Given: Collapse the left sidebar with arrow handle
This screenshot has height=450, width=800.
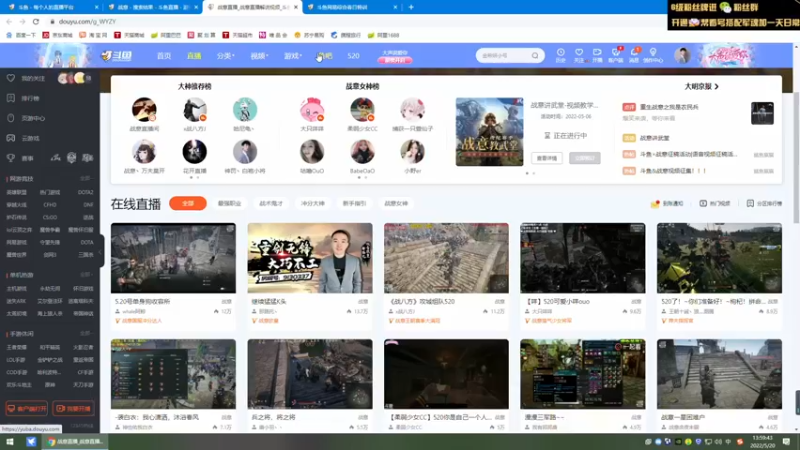Looking at the screenshot, I should [x=102, y=251].
